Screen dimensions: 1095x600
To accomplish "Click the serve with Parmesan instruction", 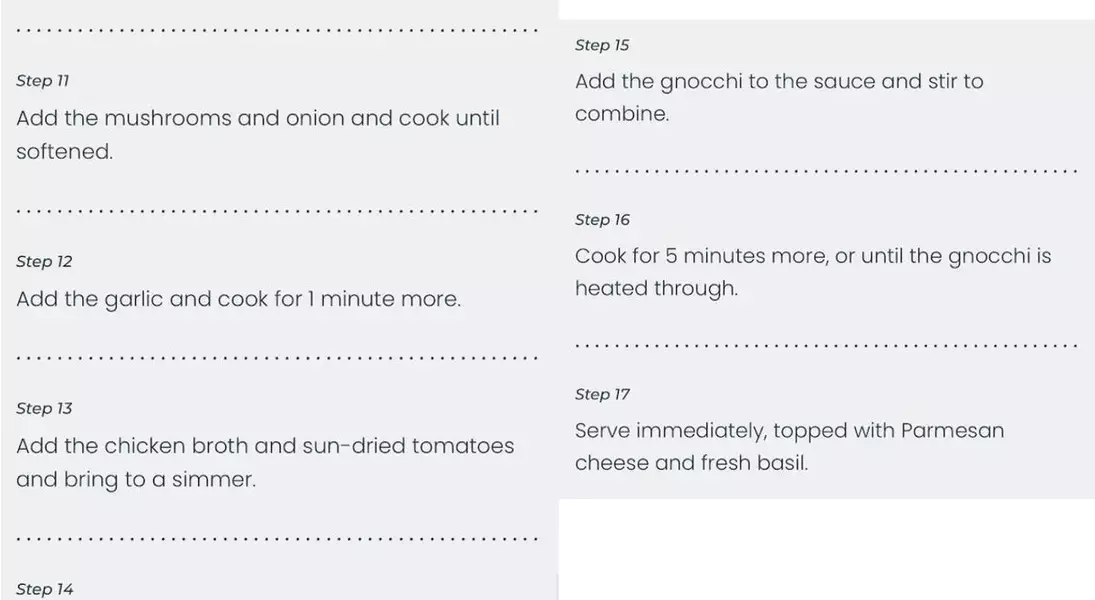I will pos(790,446).
